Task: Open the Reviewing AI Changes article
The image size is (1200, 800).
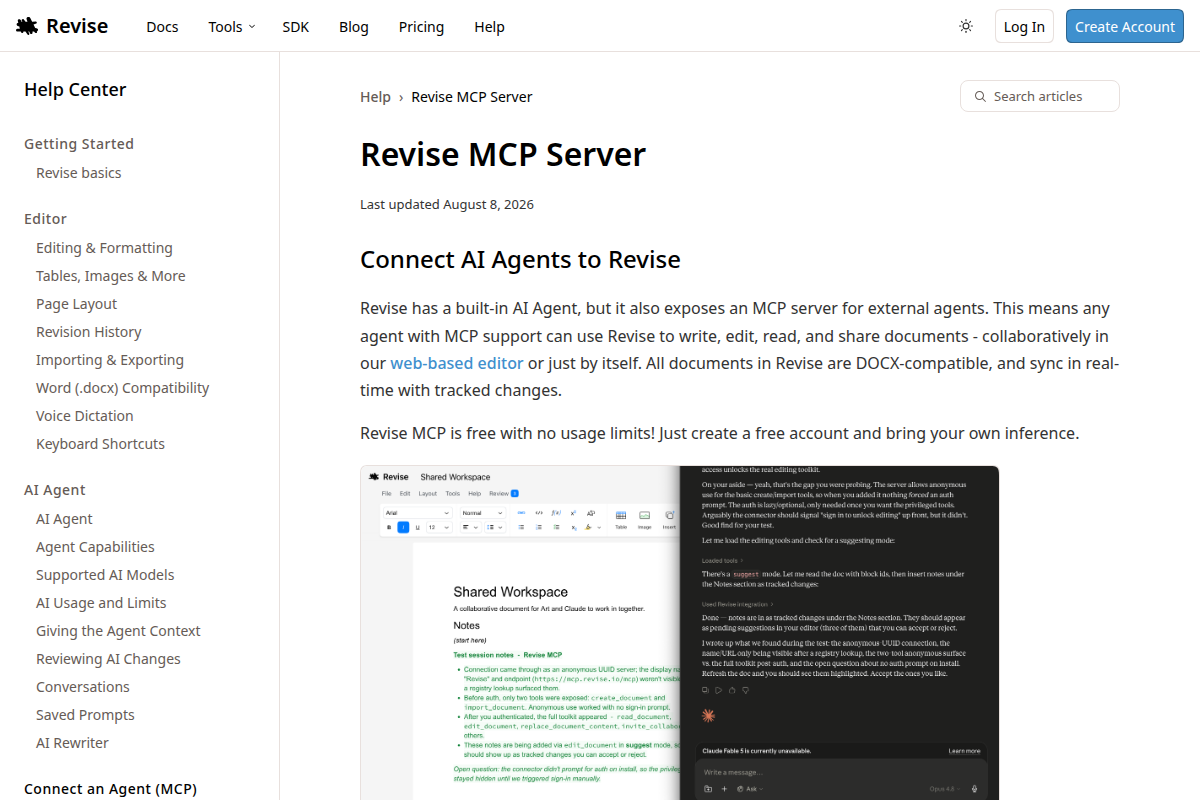Action: click(108, 659)
